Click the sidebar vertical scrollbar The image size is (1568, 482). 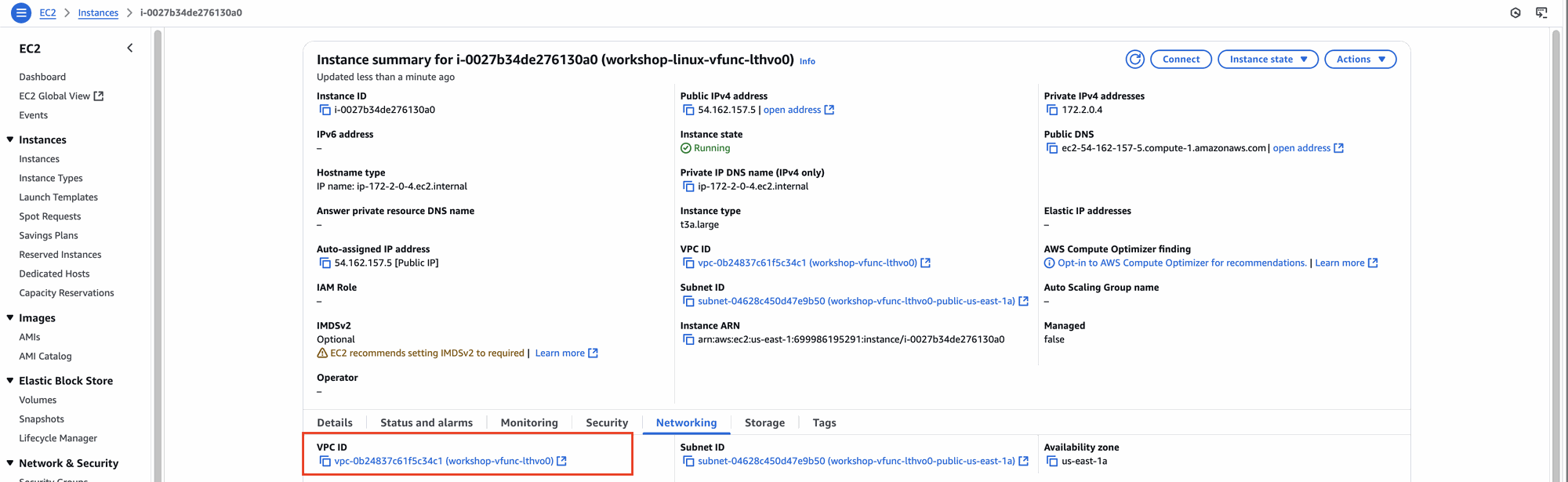(x=158, y=255)
